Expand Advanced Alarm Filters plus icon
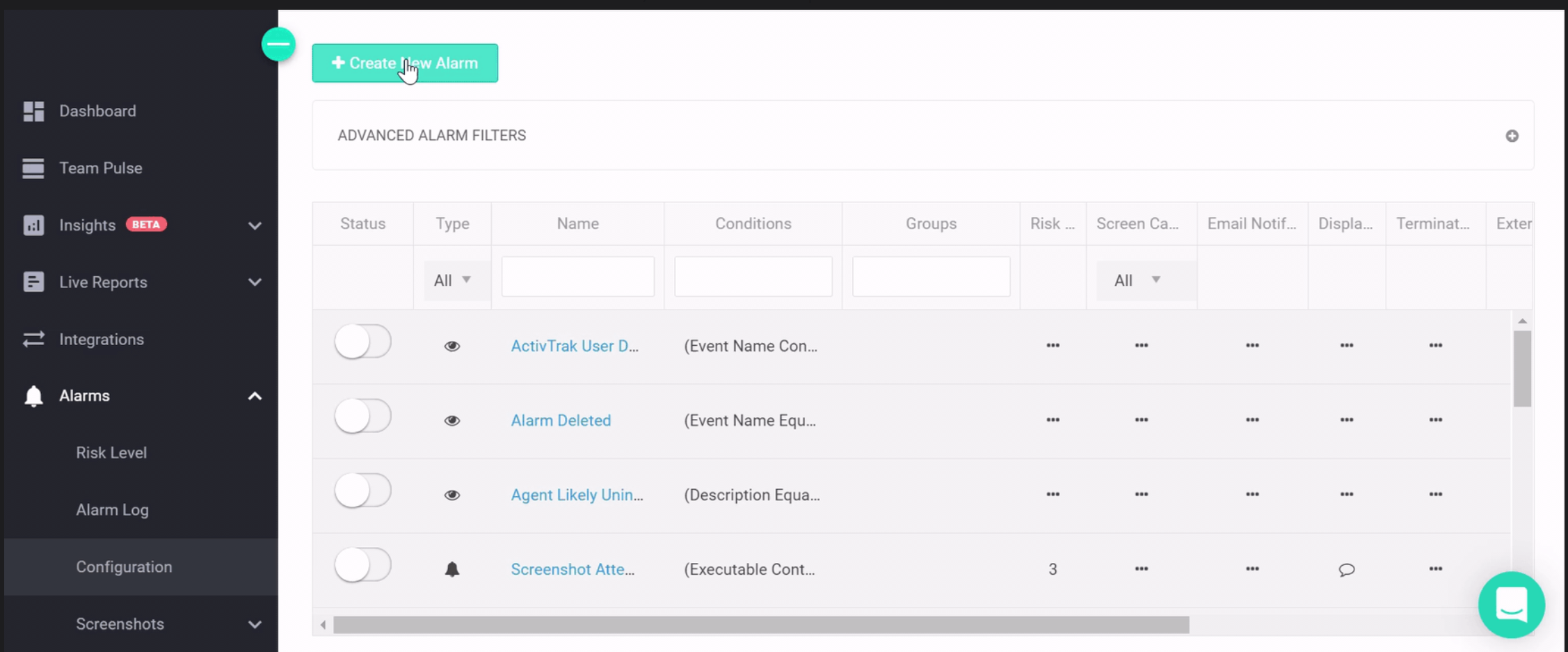This screenshot has height=652, width=1568. click(1512, 136)
